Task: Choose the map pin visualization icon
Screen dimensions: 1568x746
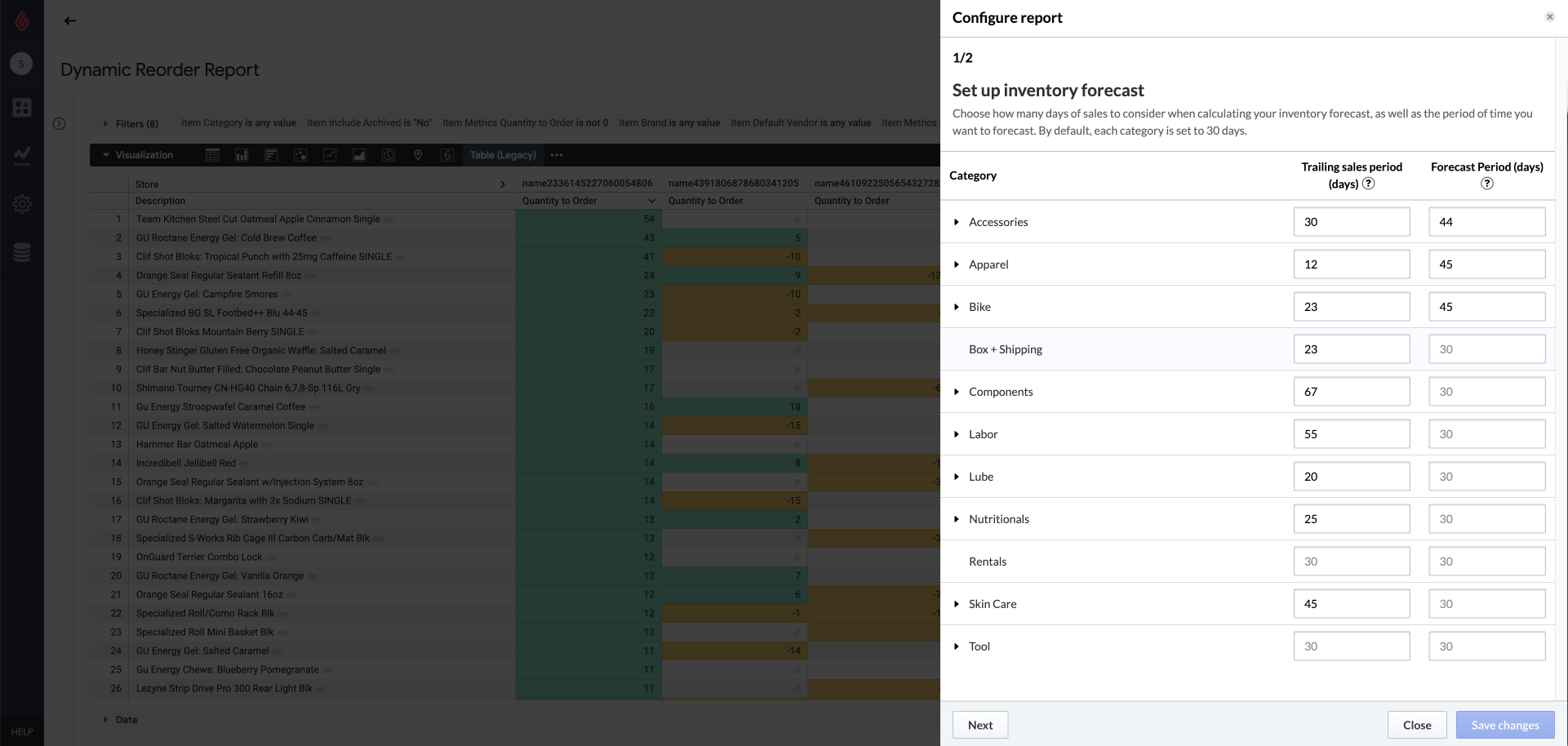Action: pyautogui.click(x=418, y=155)
